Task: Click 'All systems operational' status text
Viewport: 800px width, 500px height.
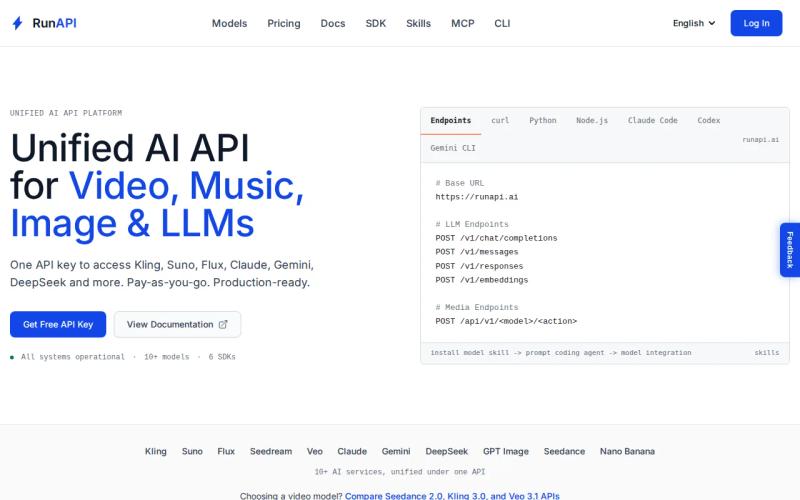Action: click(72, 357)
